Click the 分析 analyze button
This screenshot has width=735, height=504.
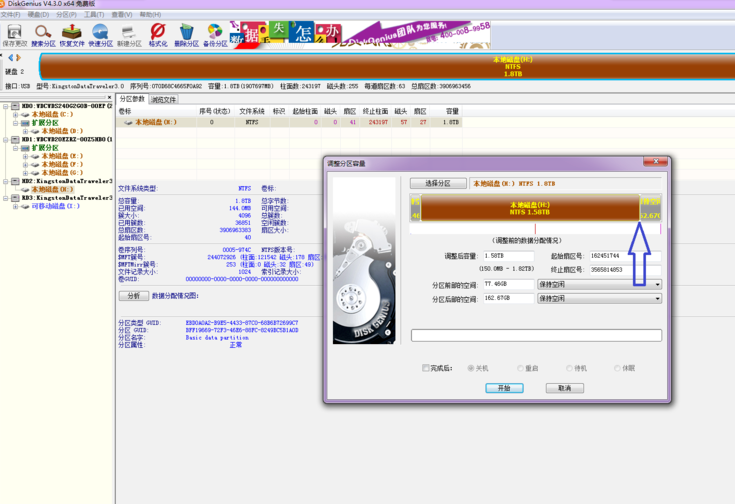[x=134, y=296]
